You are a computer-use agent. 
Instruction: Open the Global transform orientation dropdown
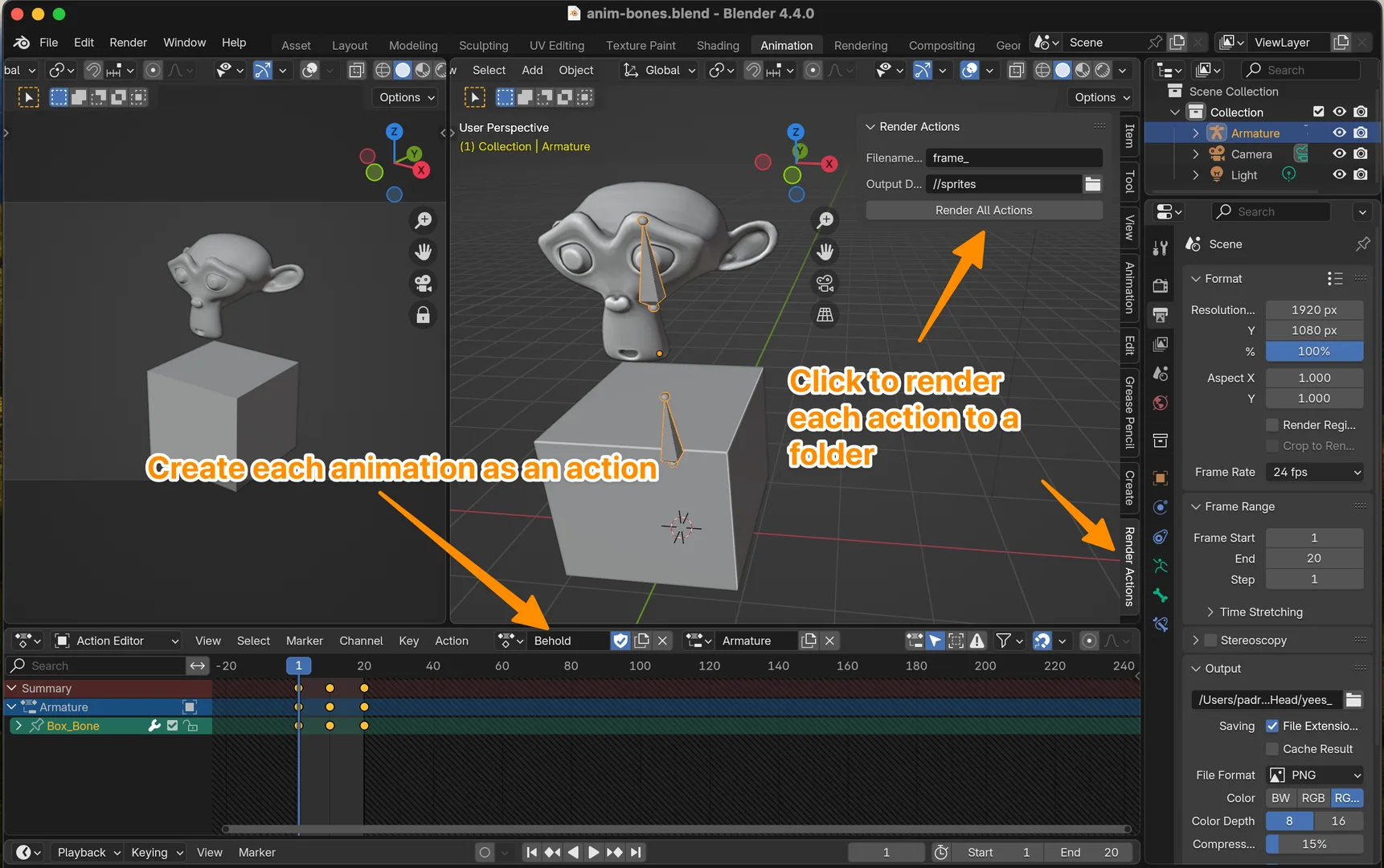click(x=660, y=71)
